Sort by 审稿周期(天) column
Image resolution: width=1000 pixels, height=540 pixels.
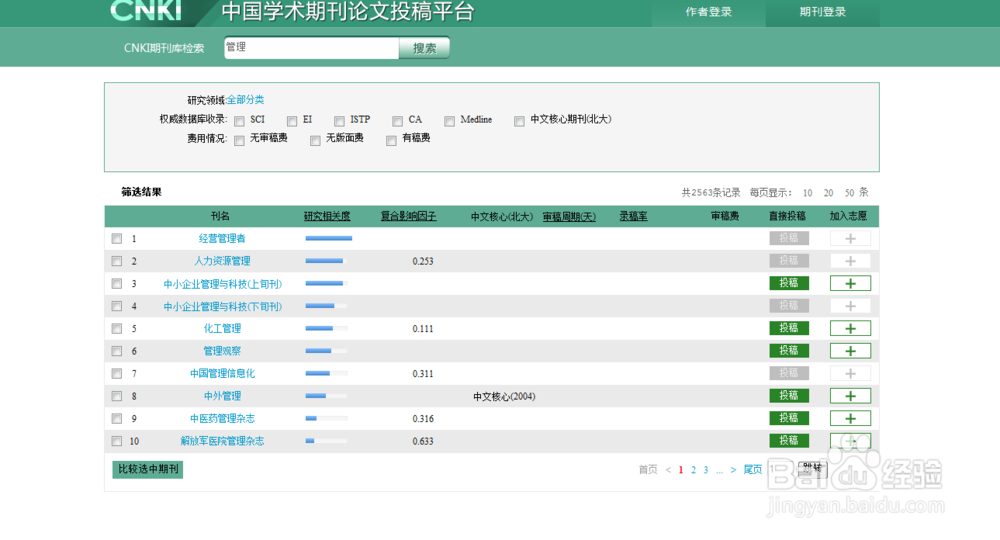(569, 217)
